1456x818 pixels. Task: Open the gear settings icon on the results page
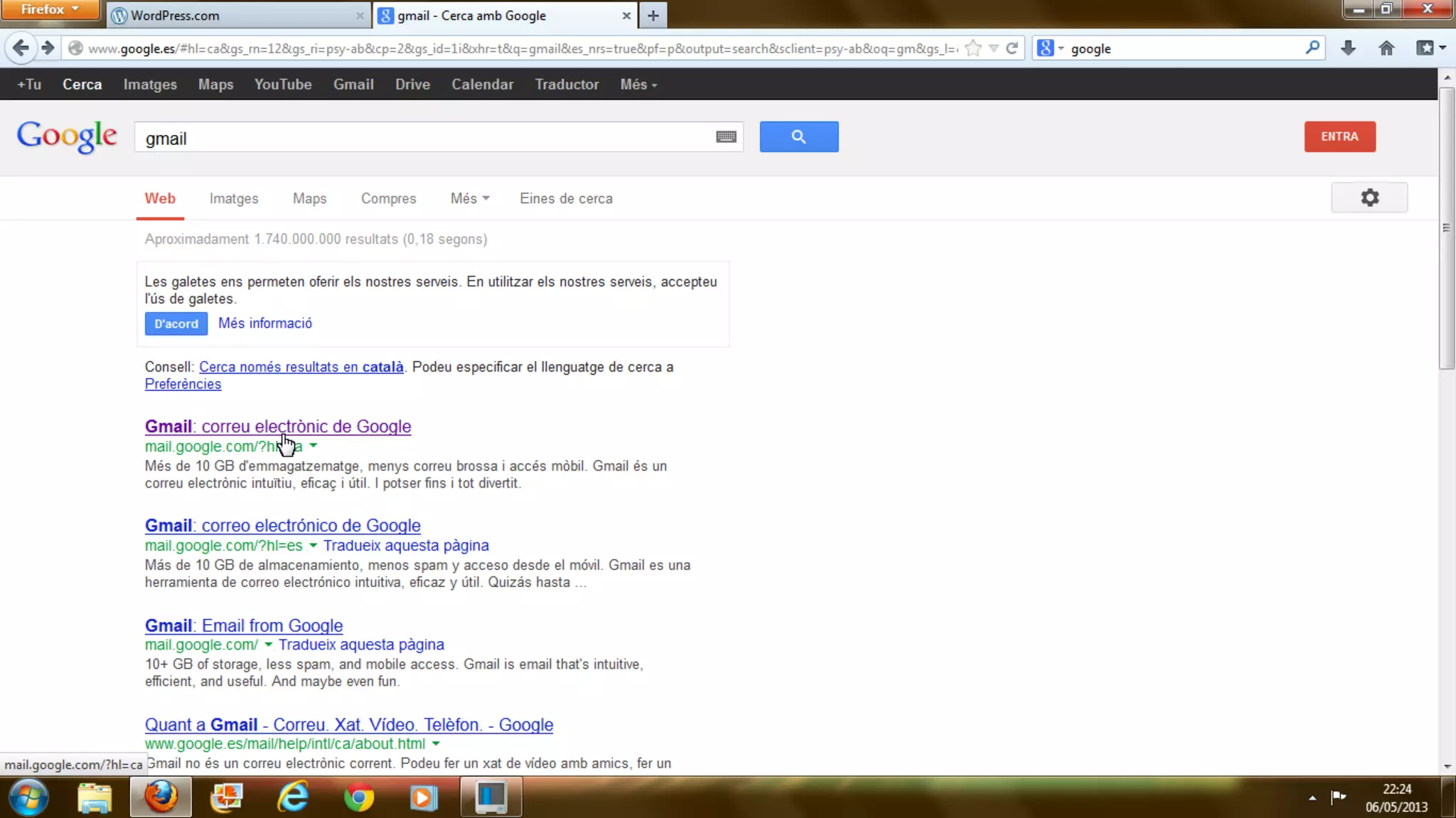(1369, 198)
